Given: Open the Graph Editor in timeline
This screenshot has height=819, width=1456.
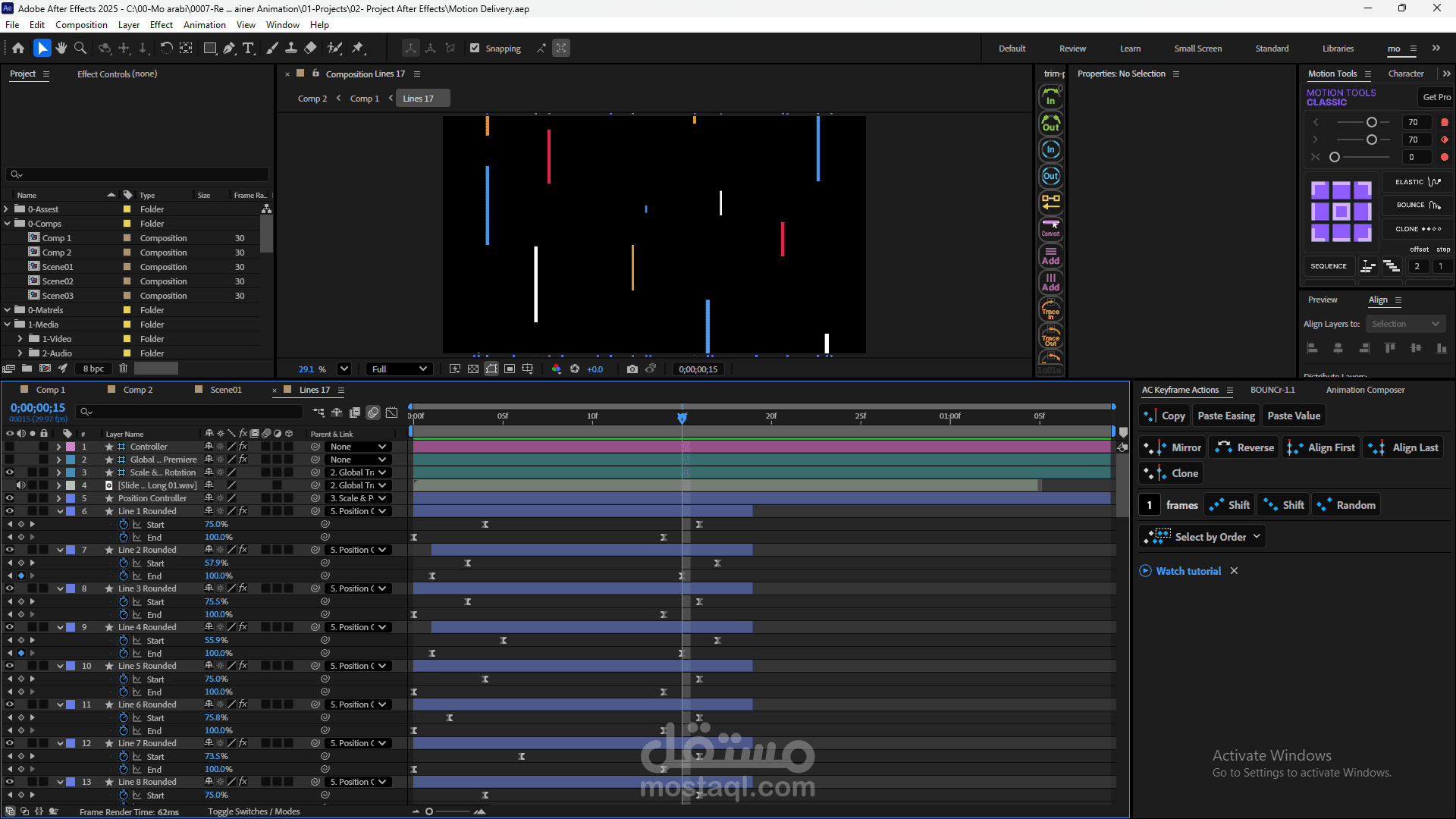Looking at the screenshot, I should tap(391, 413).
